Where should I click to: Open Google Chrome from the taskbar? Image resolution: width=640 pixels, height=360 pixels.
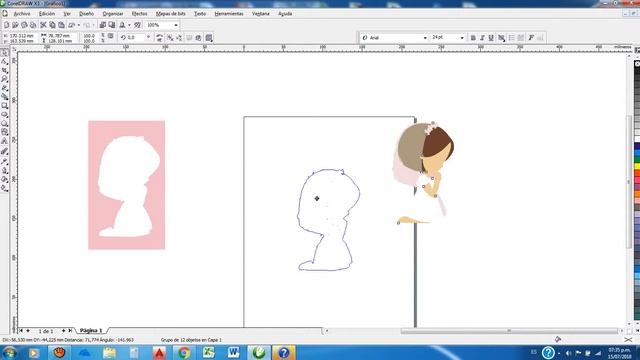184,353
